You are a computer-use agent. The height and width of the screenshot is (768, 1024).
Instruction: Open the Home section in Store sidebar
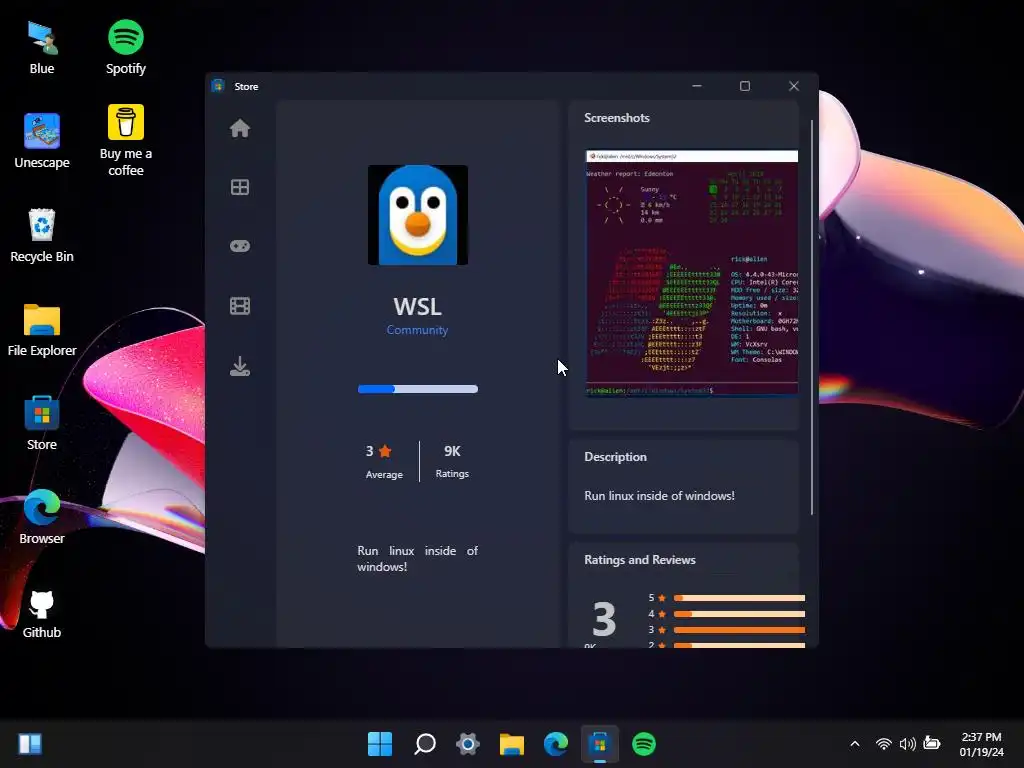[240, 128]
